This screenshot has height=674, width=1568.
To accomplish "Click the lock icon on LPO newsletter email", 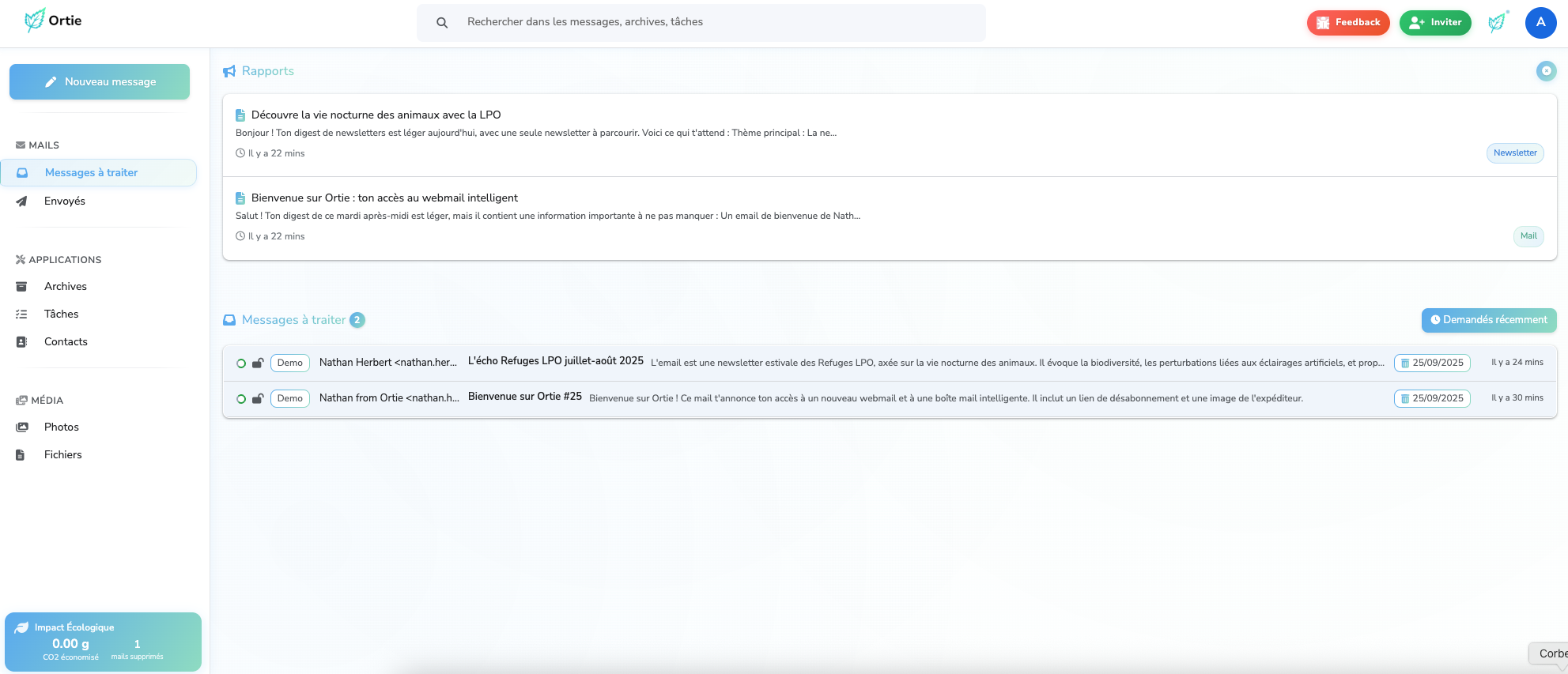I will click(x=258, y=363).
